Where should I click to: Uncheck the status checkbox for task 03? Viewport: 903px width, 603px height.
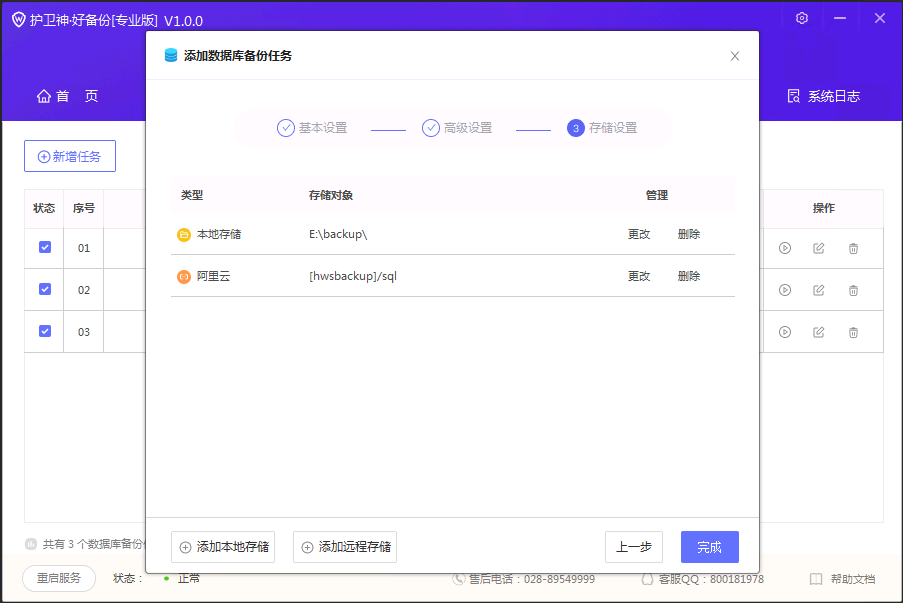(45, 331)
